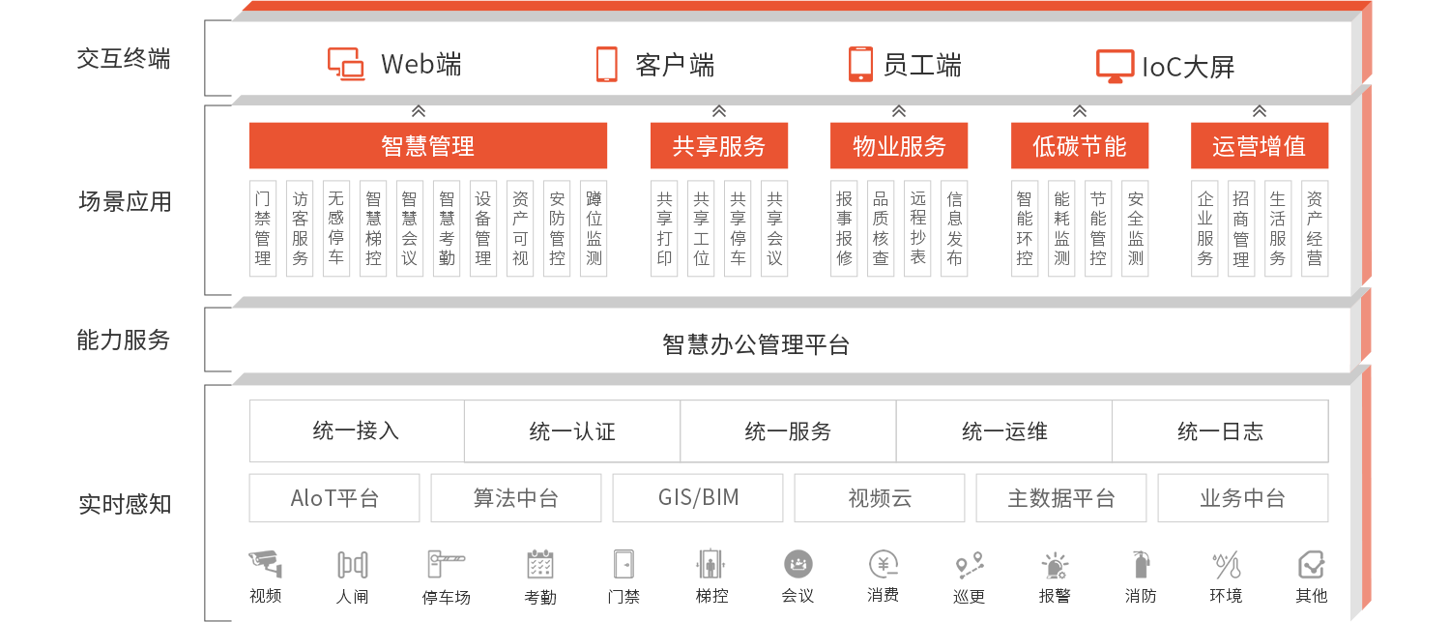Open the 运营增值 header

coord(1260,146)
